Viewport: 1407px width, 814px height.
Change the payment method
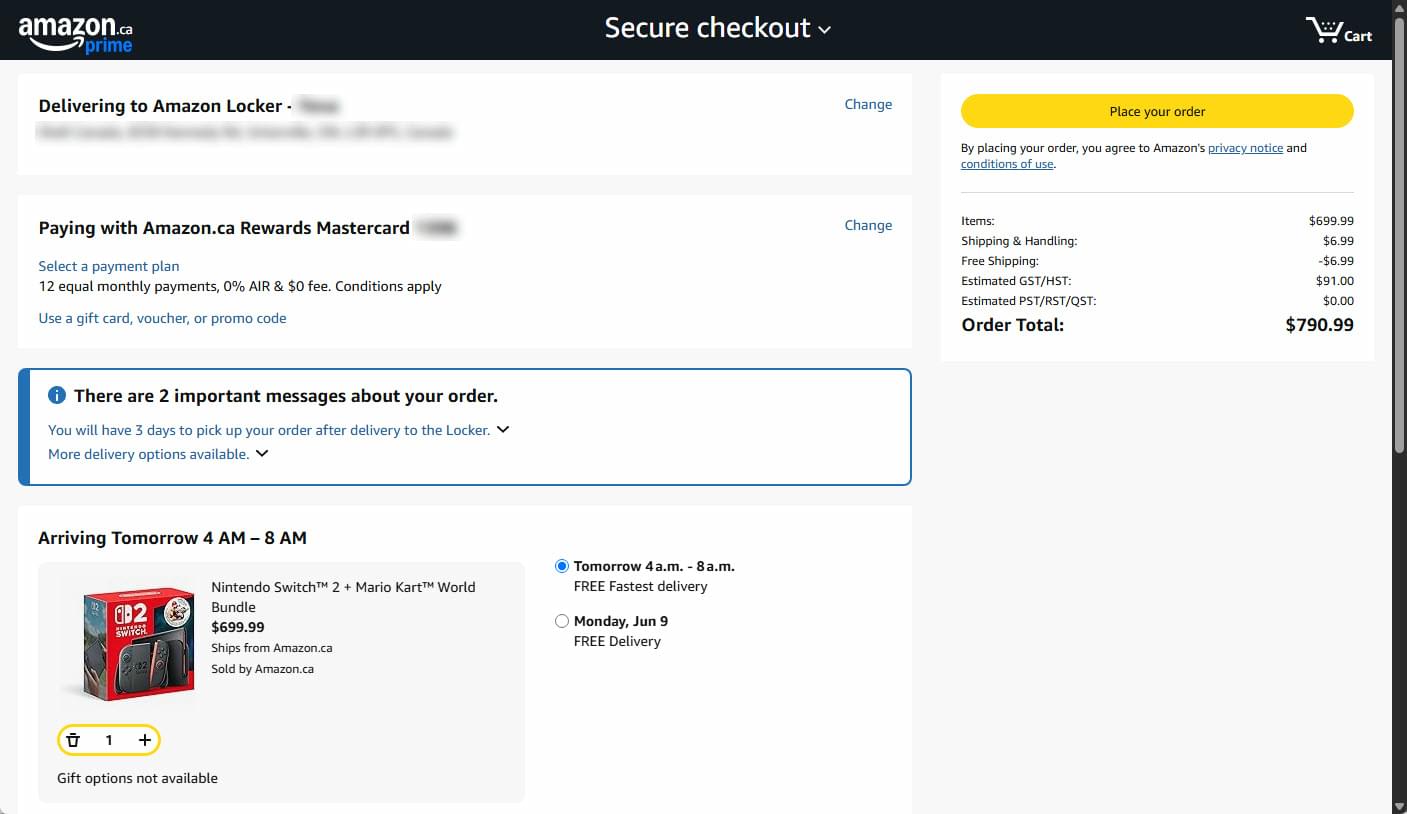868,225
